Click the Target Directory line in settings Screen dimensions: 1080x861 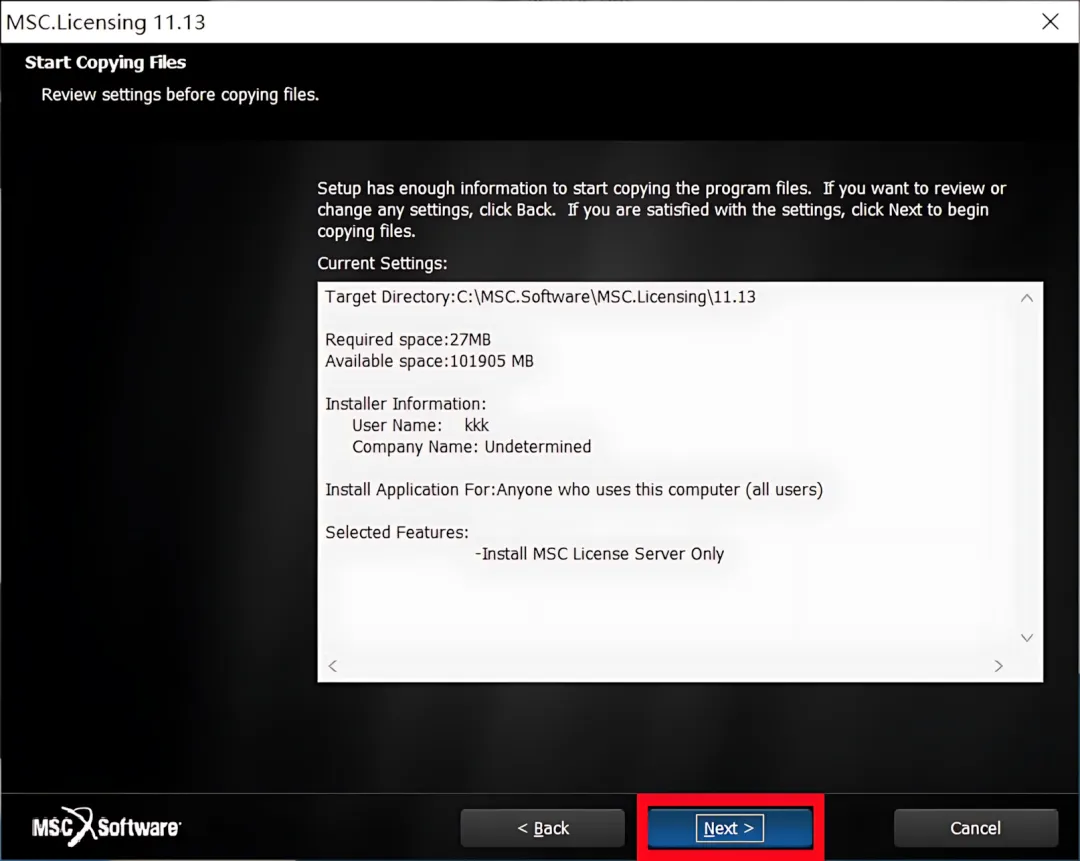[x=540, y=297]
